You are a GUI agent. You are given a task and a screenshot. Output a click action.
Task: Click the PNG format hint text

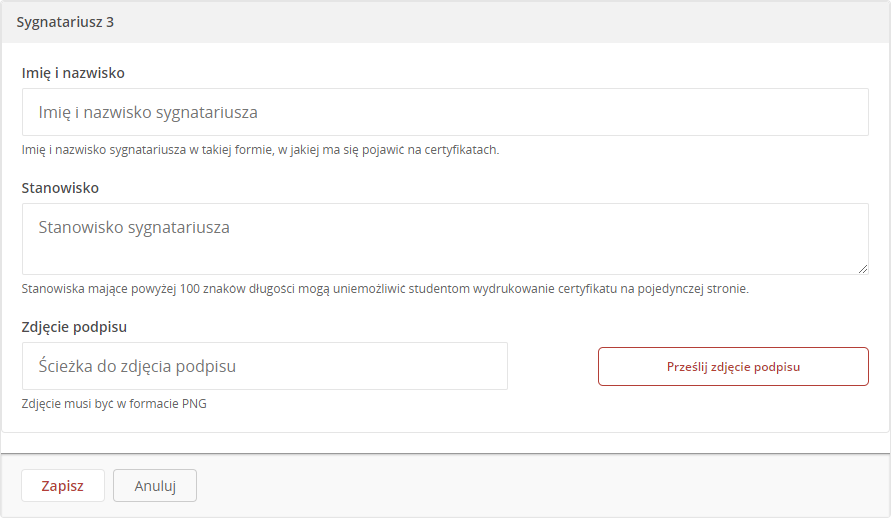coord(114,404)
